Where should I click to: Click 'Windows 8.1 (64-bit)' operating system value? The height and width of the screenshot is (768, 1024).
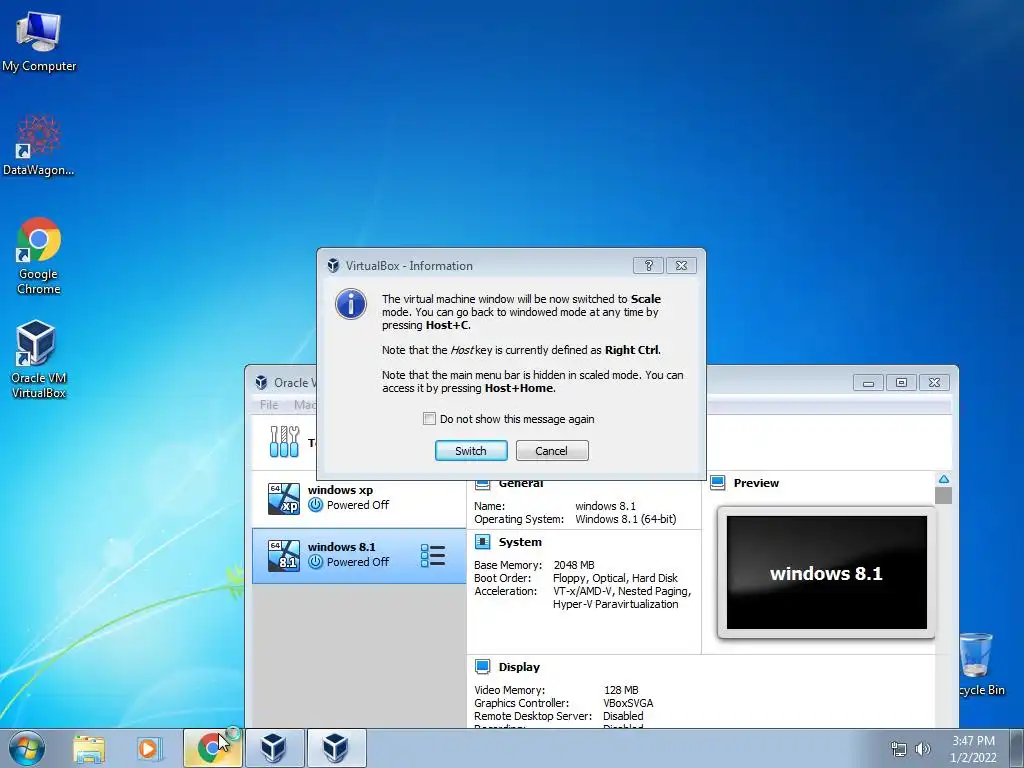coord(626,519)
